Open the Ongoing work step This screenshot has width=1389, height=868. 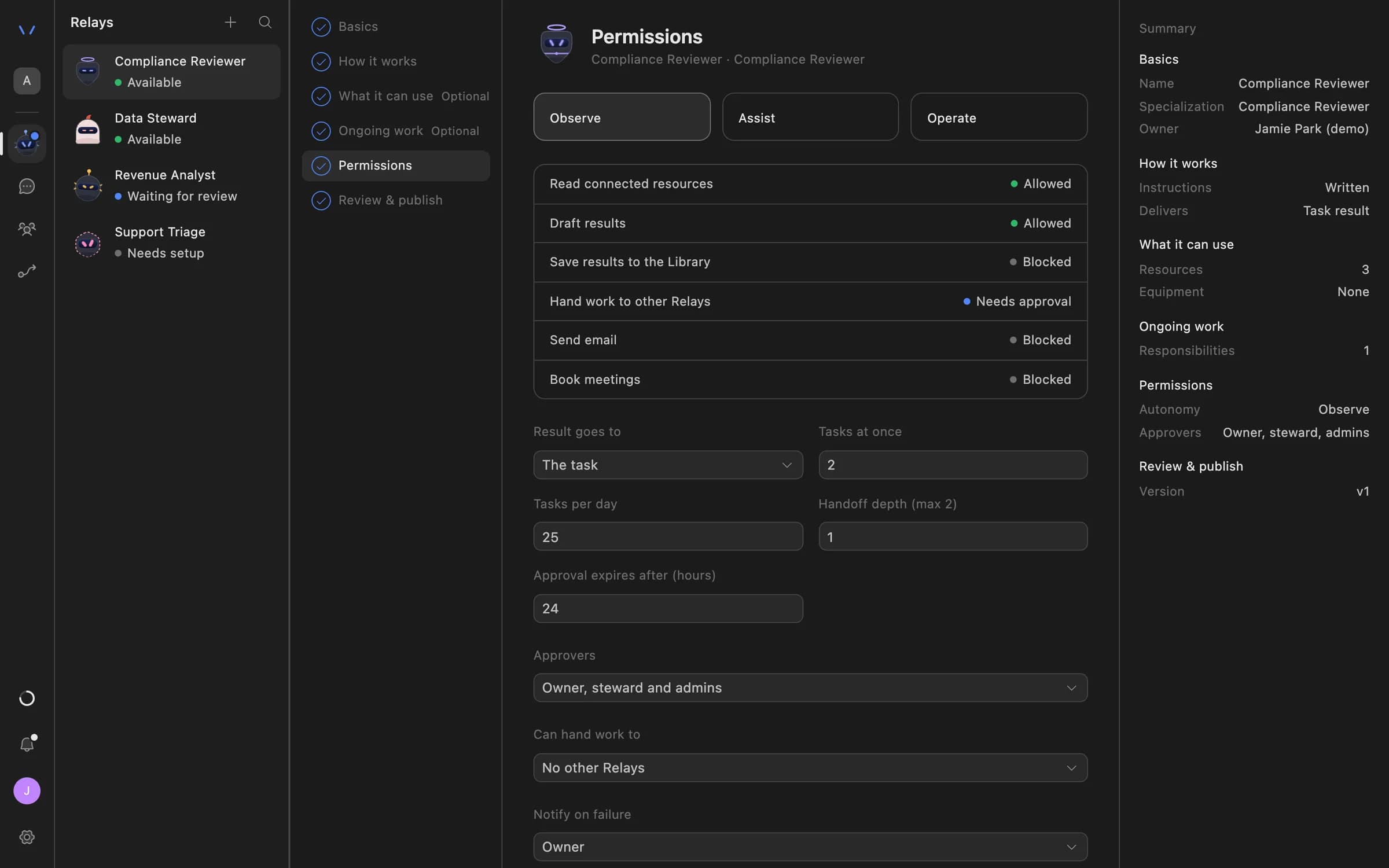click(x=396, y=131)
